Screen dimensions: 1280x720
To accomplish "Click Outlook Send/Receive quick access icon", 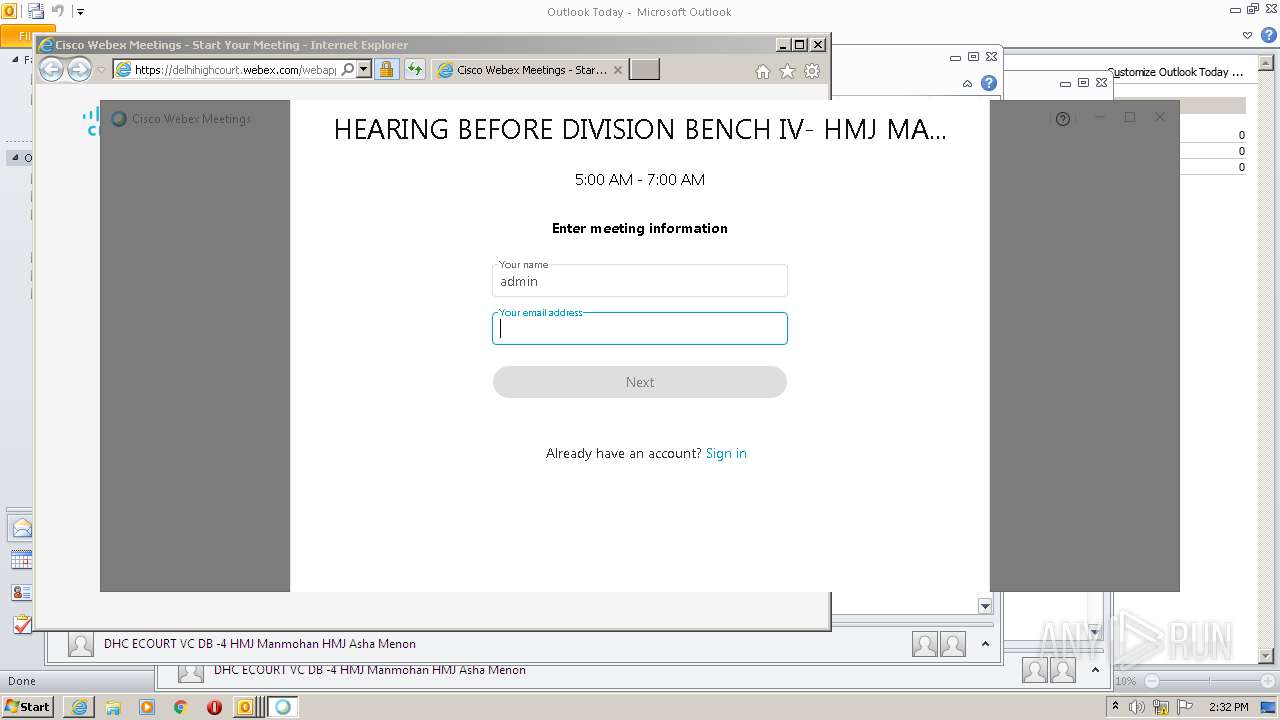I will tap(36, 12).
